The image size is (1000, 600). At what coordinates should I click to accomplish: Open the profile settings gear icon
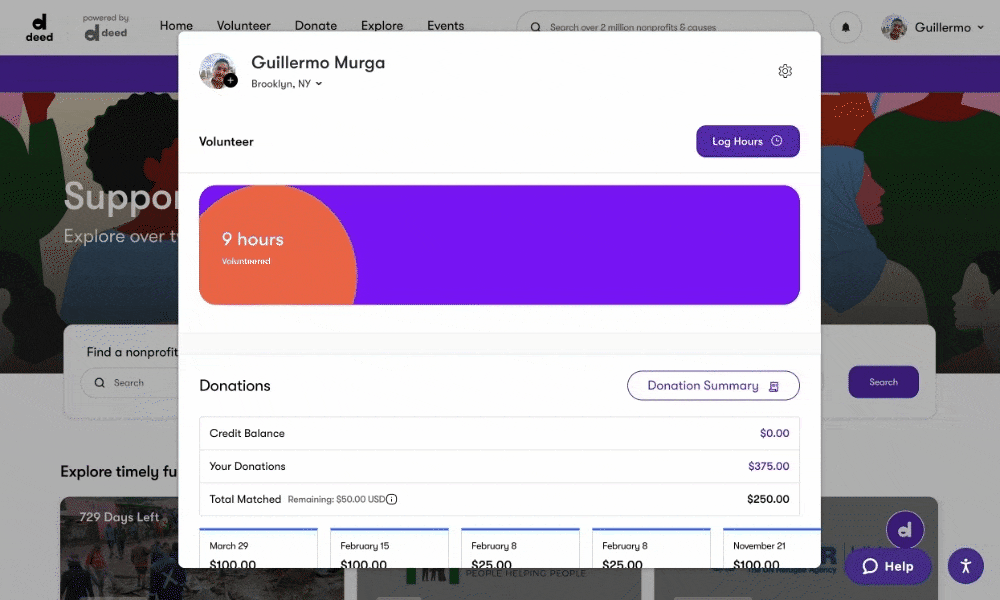785,71
